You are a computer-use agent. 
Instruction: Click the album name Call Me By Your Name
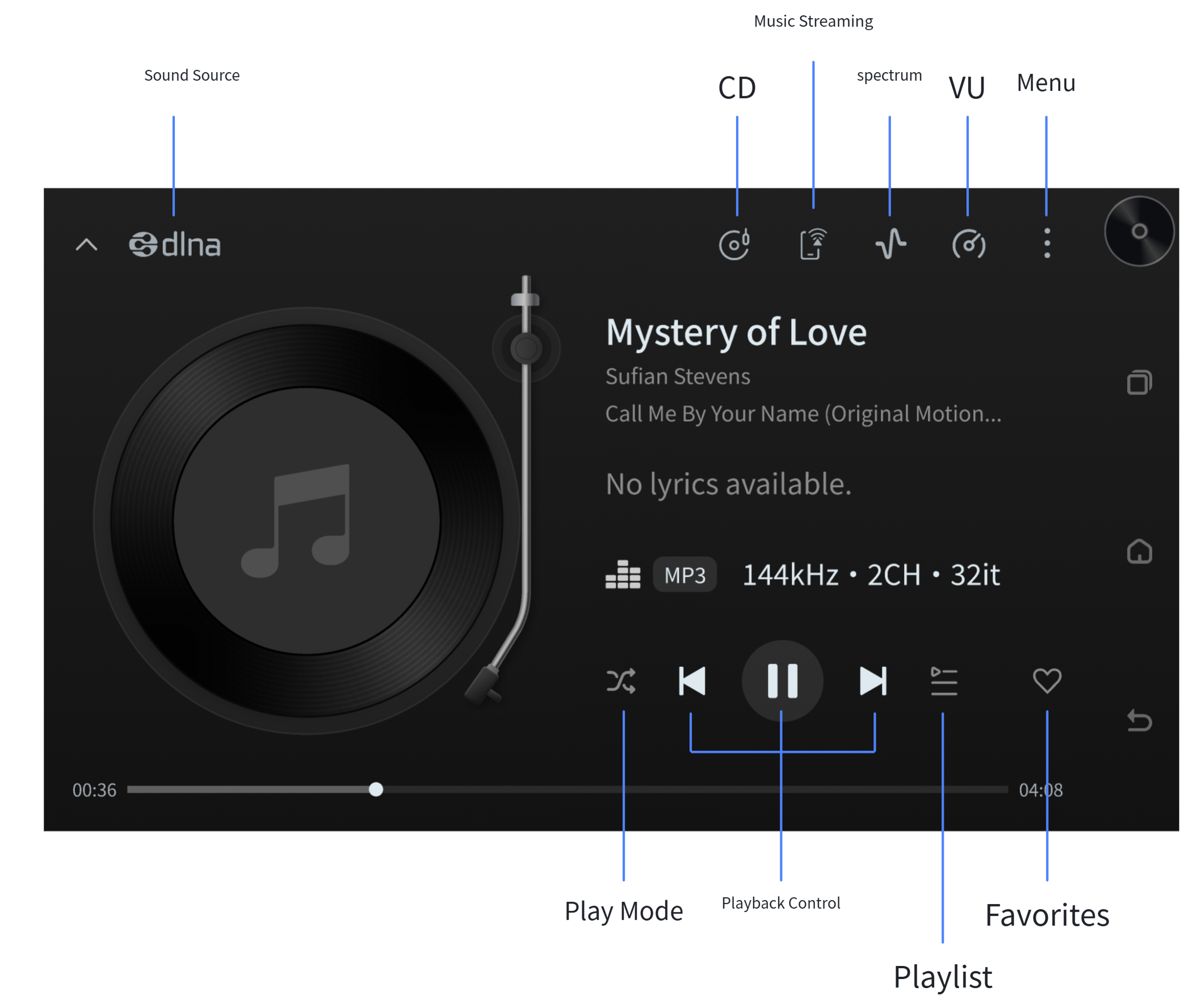click(804, 414)
